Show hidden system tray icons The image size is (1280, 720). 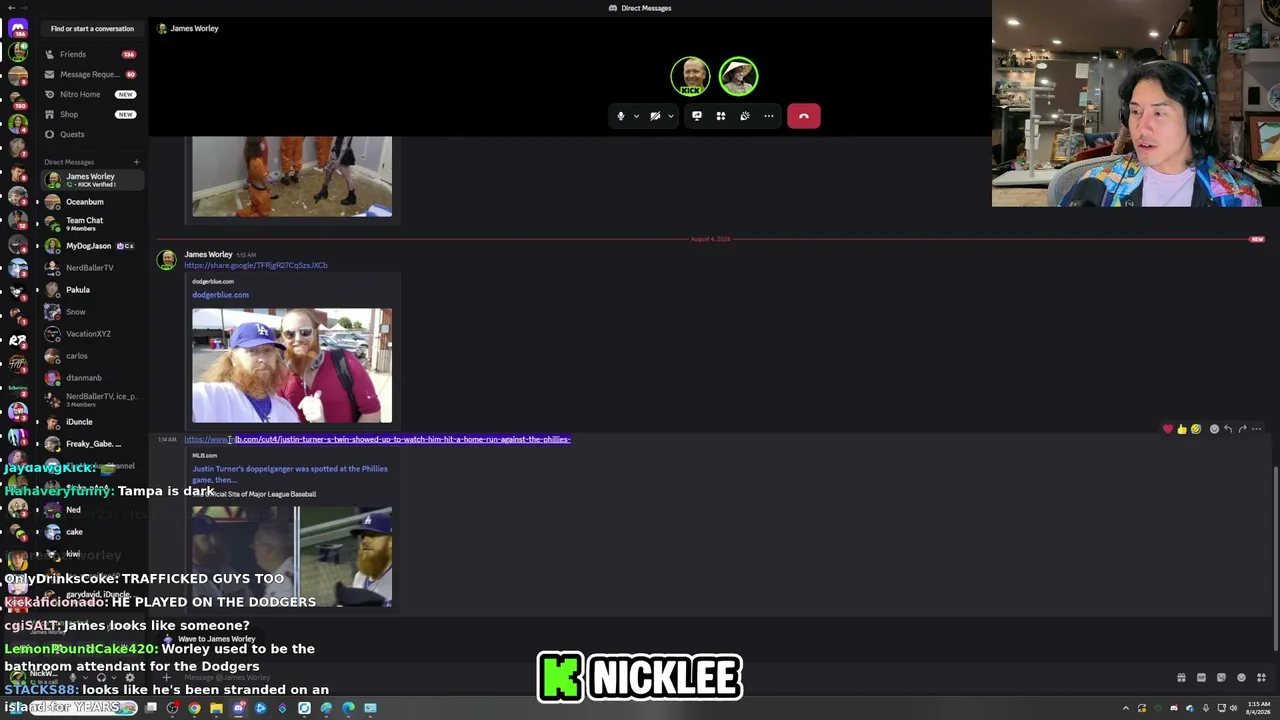1126,709
